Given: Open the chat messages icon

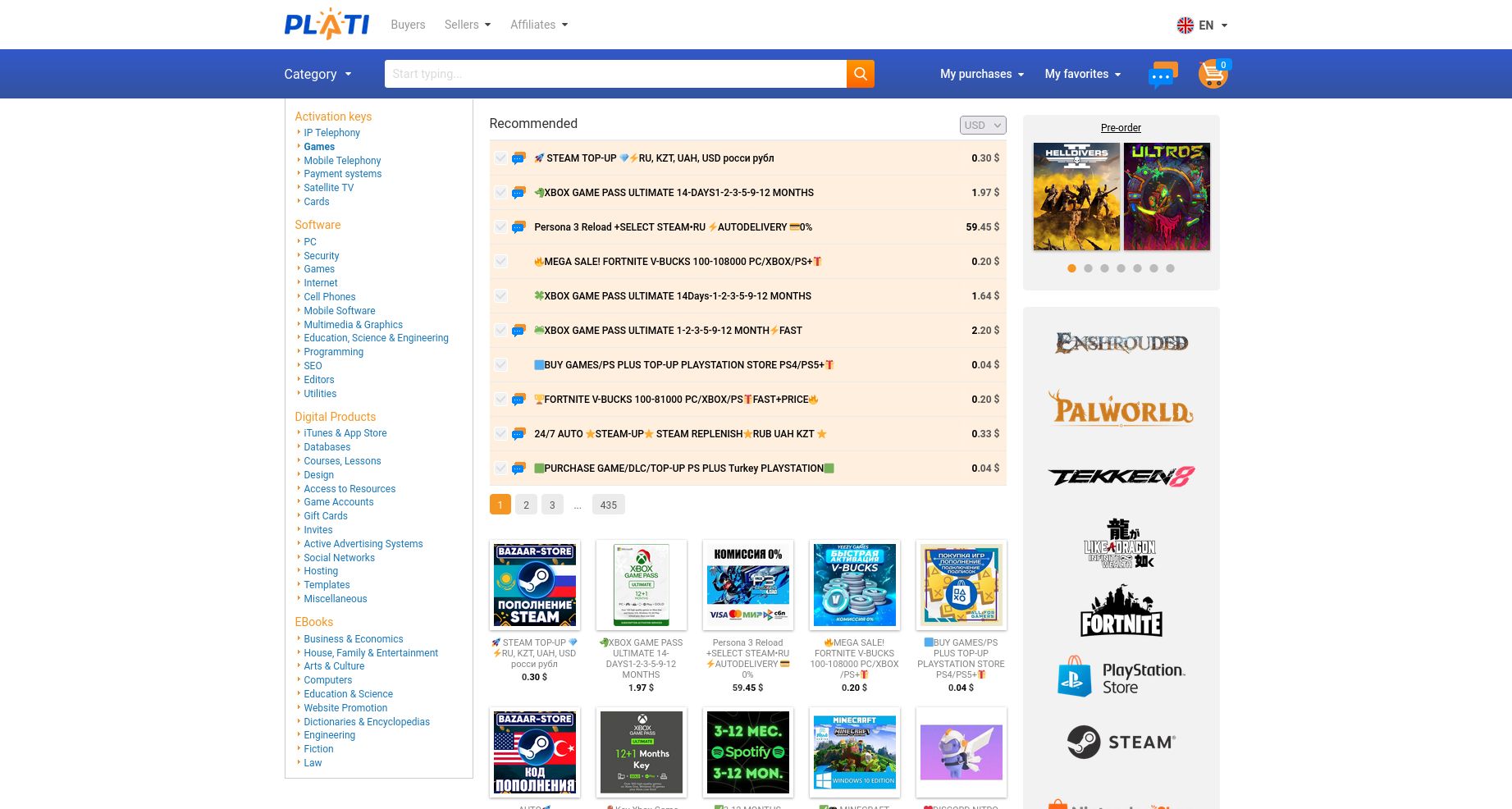Looking at the screenshot, I should (x=1163, y=75).
